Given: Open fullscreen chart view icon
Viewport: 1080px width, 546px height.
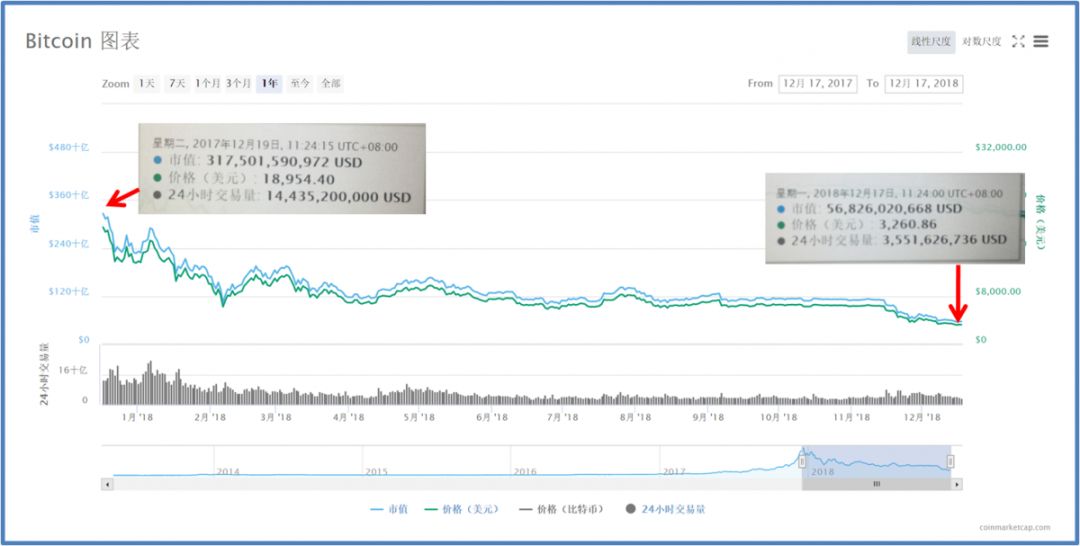Looking at the screenshot, I should click(x=1019, y=41).
